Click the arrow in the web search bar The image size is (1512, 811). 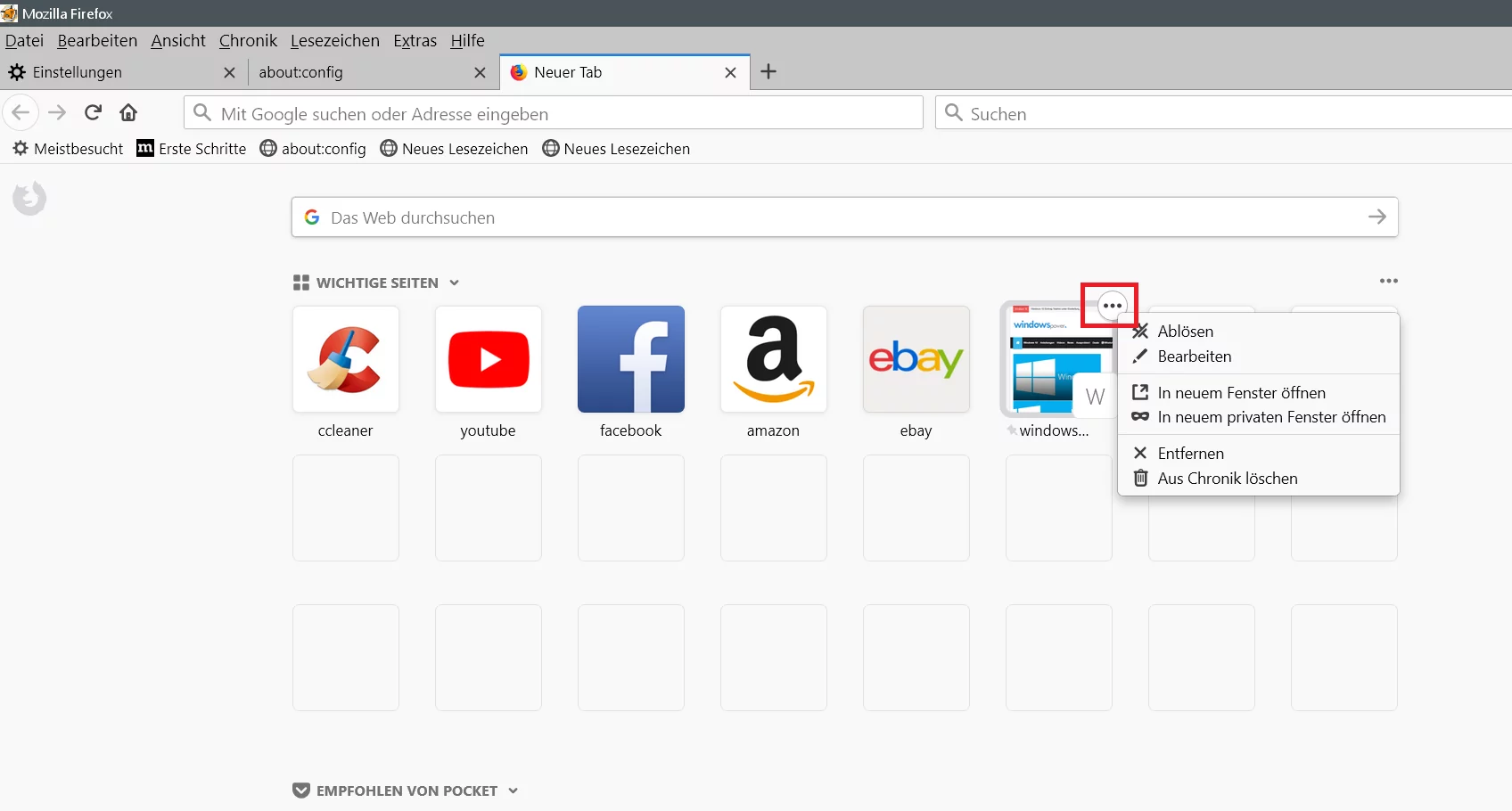click(x=1377, y=217)
